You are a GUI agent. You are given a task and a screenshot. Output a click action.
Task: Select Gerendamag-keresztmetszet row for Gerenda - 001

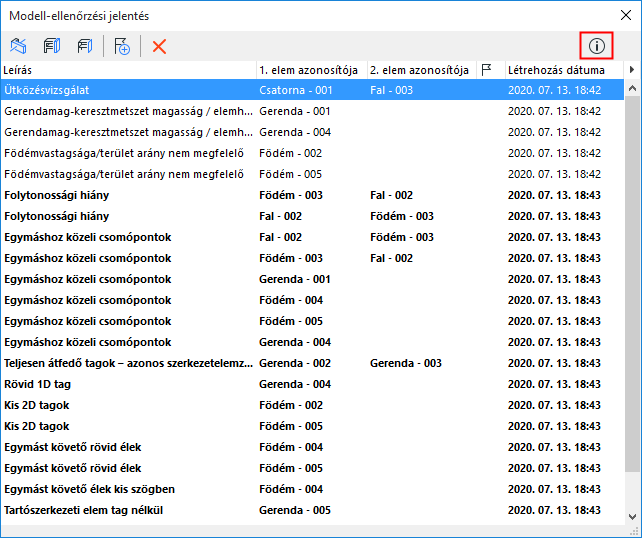(312, 111)
